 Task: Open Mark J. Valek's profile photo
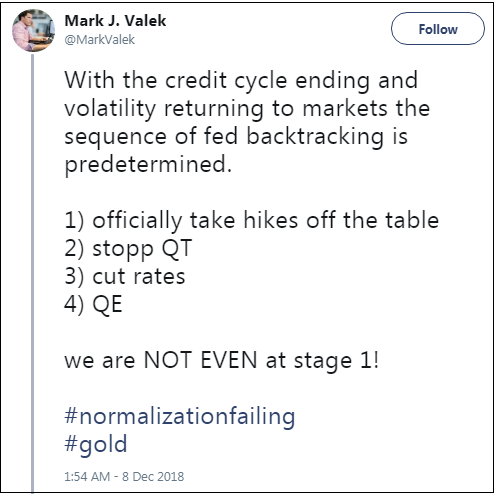coord(33,30)
